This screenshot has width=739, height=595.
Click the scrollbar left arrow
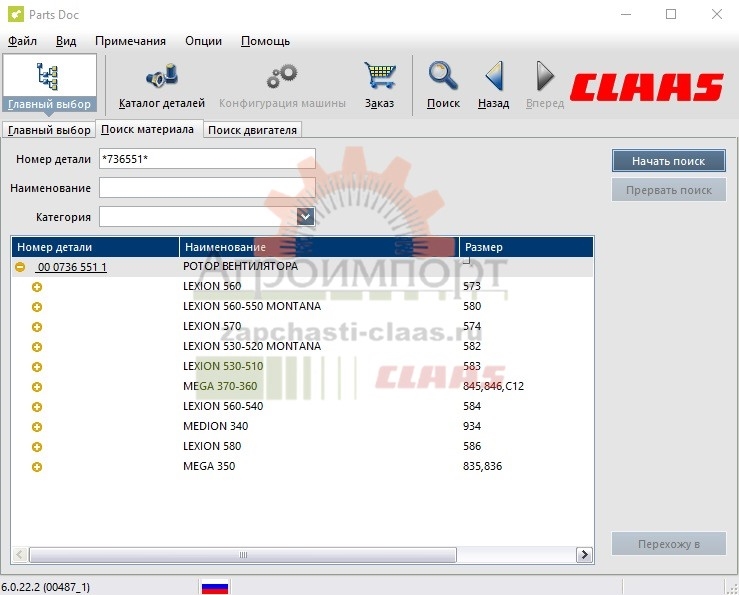[x=19, y=555]
